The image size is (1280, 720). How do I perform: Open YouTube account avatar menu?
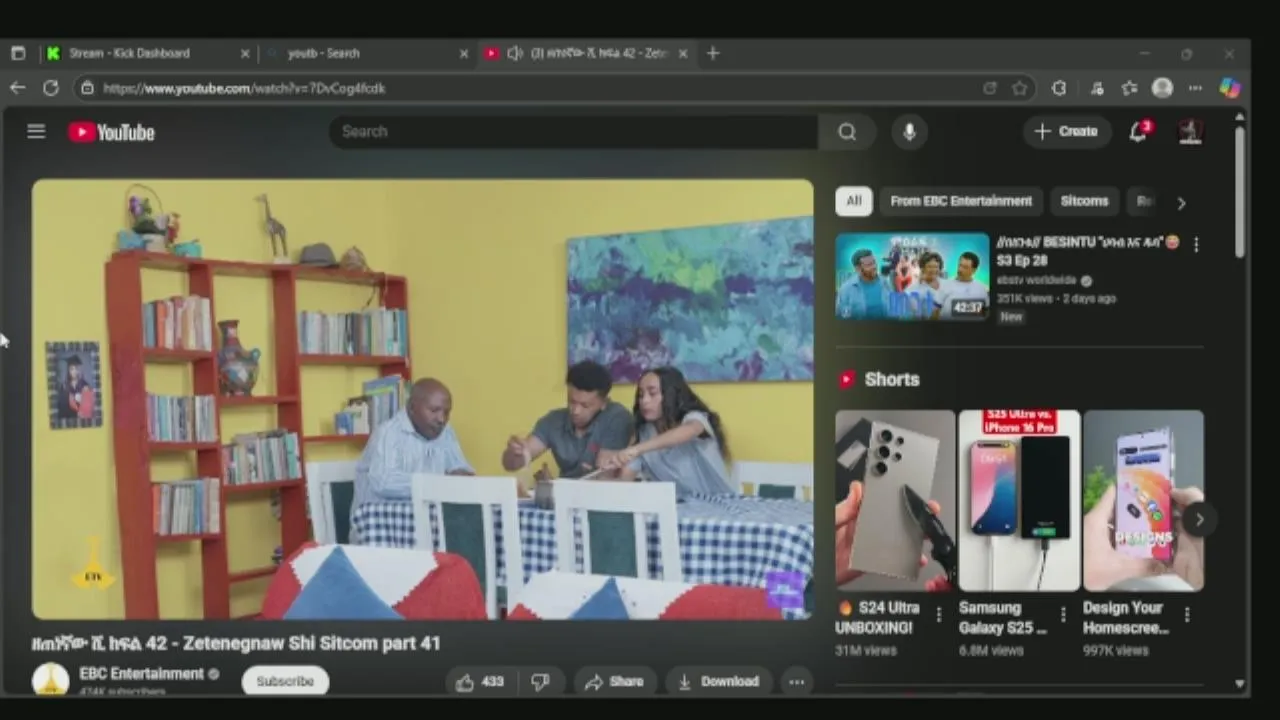tap(1190, 131)
